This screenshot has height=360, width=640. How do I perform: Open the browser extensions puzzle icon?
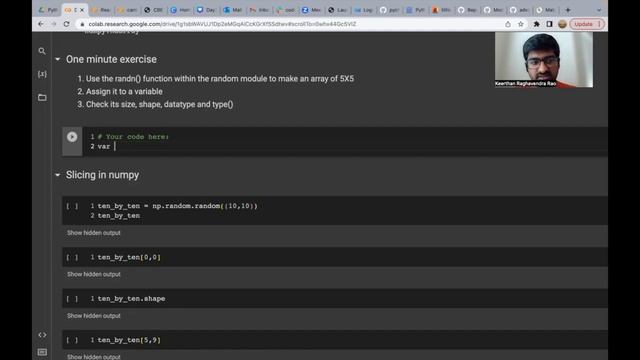536,24
